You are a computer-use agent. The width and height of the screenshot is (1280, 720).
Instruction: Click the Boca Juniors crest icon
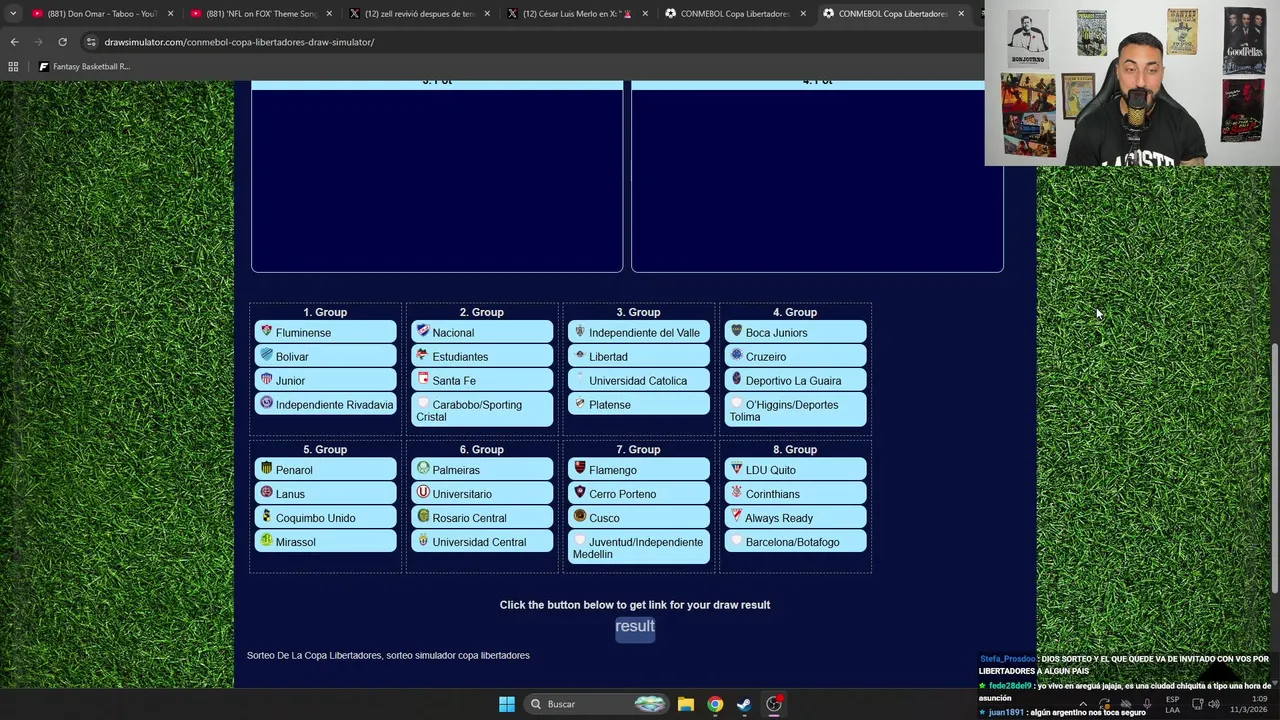(736, 331)
